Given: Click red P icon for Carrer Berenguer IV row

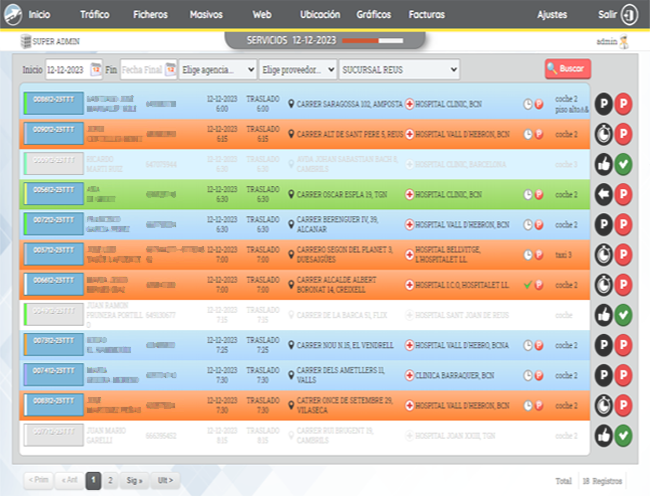Looking at the screenshot, I should (x=623, y=224).
